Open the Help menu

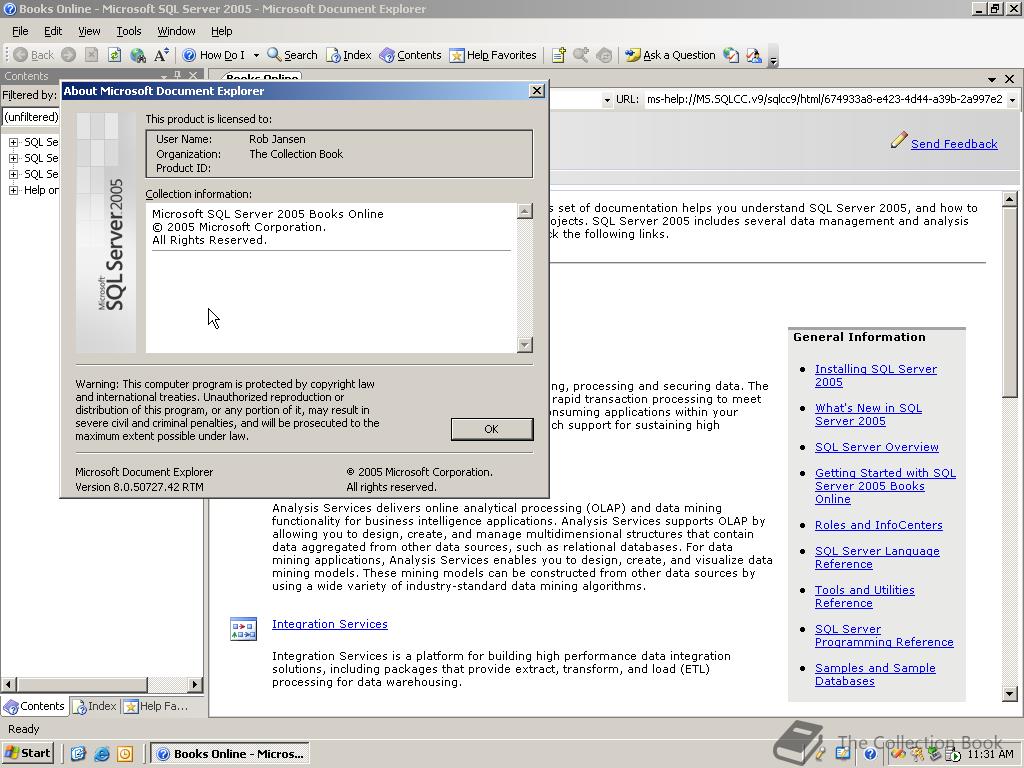pyautogui.click(x=221, y=31)
